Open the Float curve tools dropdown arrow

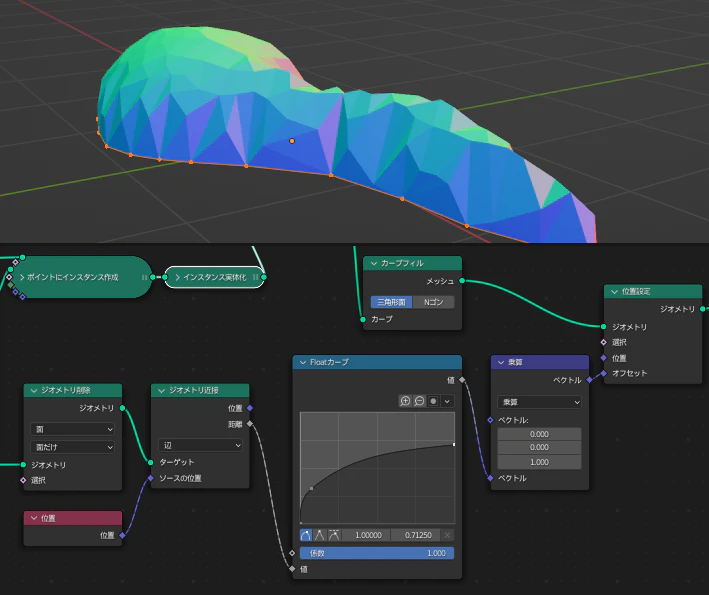click(x=447, y=401)
